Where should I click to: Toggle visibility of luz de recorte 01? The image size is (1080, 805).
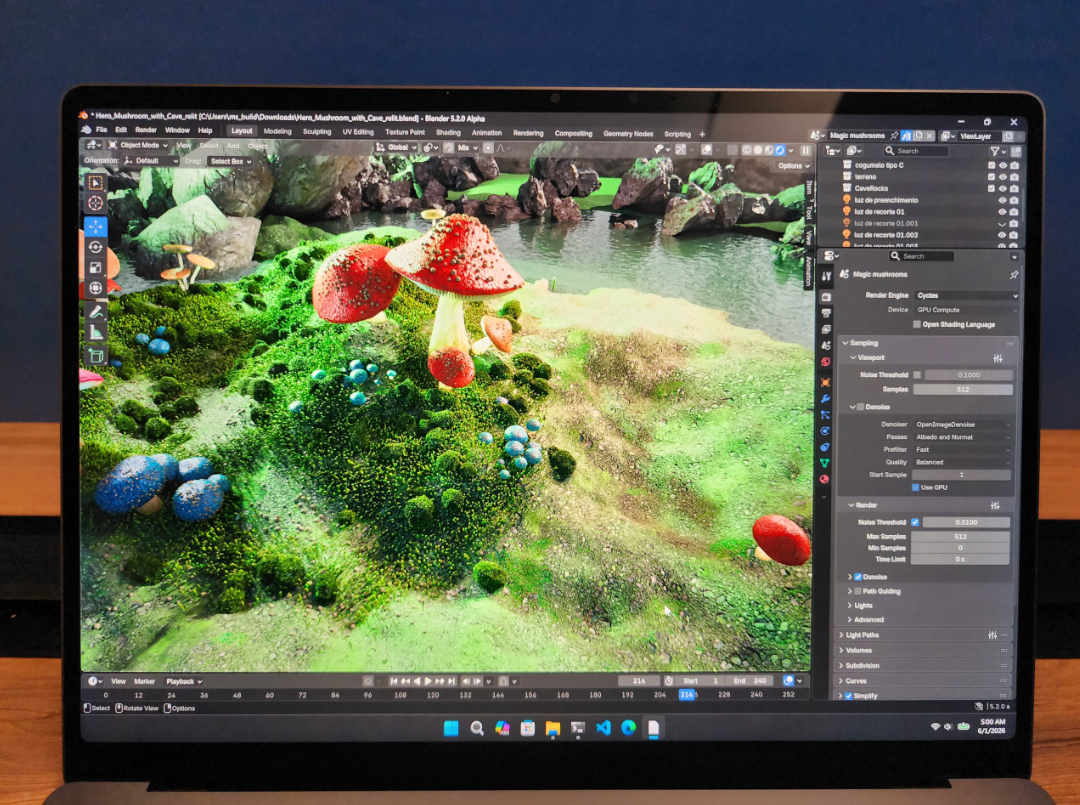1003,212
